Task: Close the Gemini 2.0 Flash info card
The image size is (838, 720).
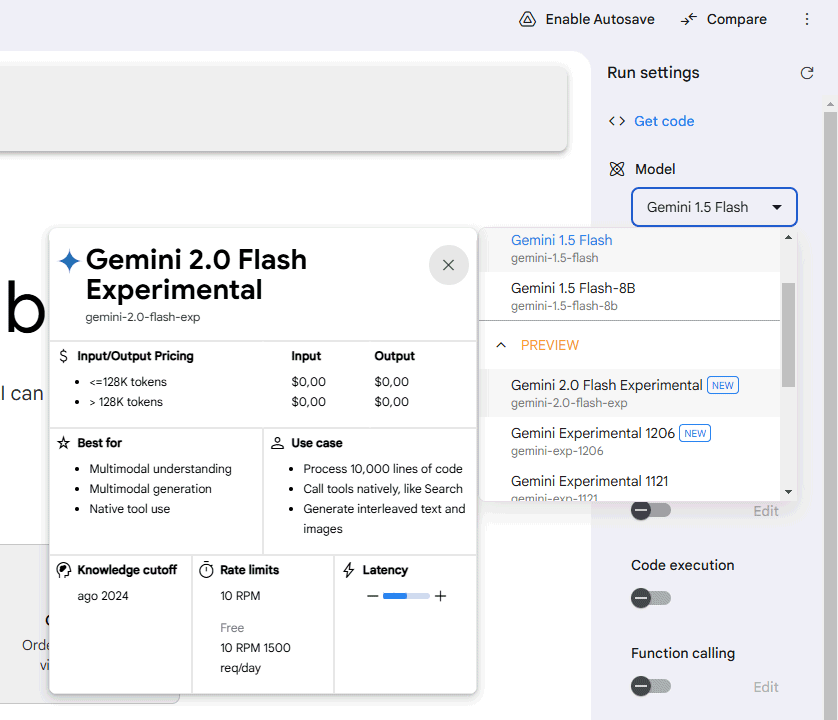Action: 448,265
